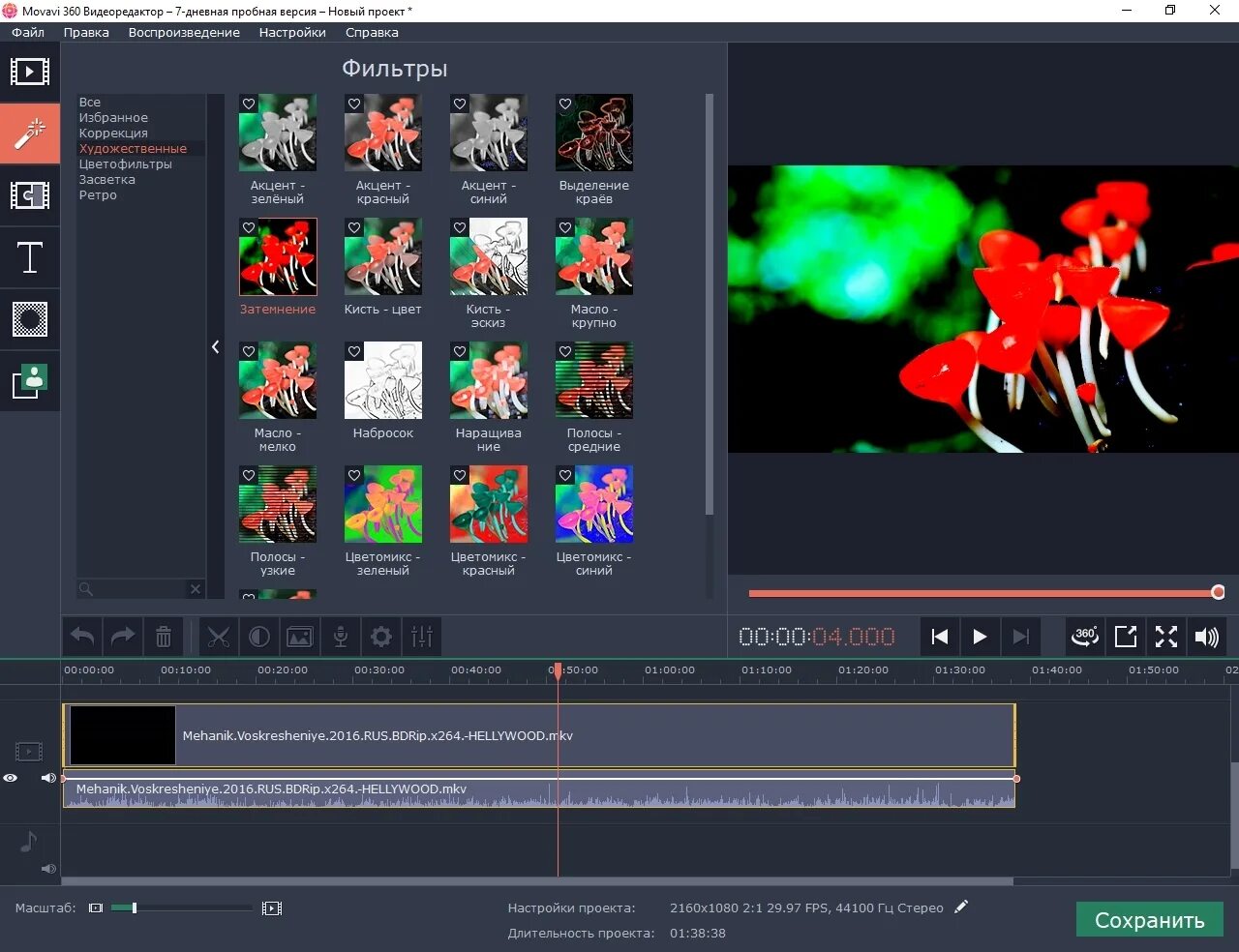Click the filters list vertical scrollbar
Viewport: 1239px width, 952px height.
(709, 304)
